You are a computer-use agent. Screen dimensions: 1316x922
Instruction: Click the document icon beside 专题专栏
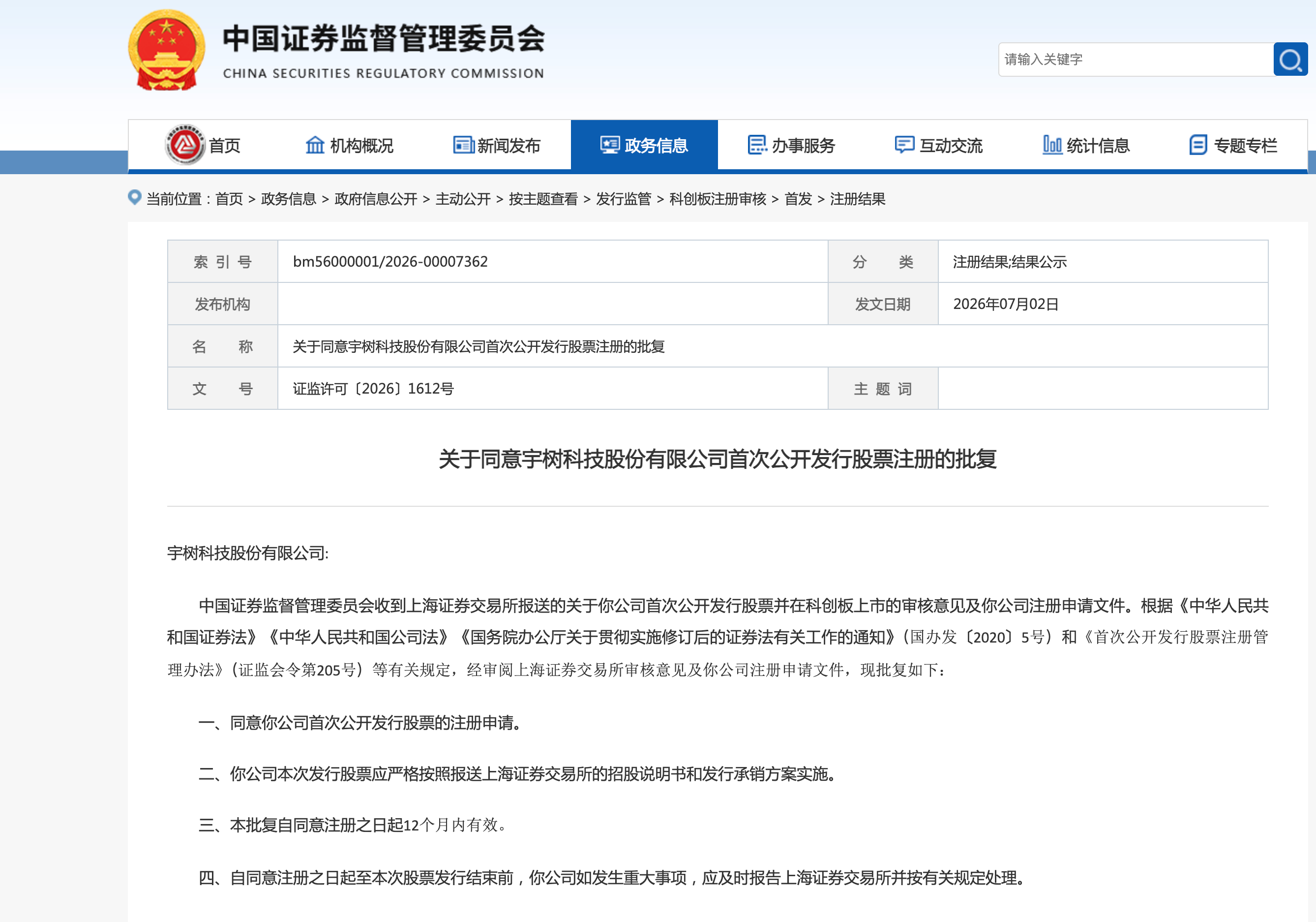(1198, 145)
